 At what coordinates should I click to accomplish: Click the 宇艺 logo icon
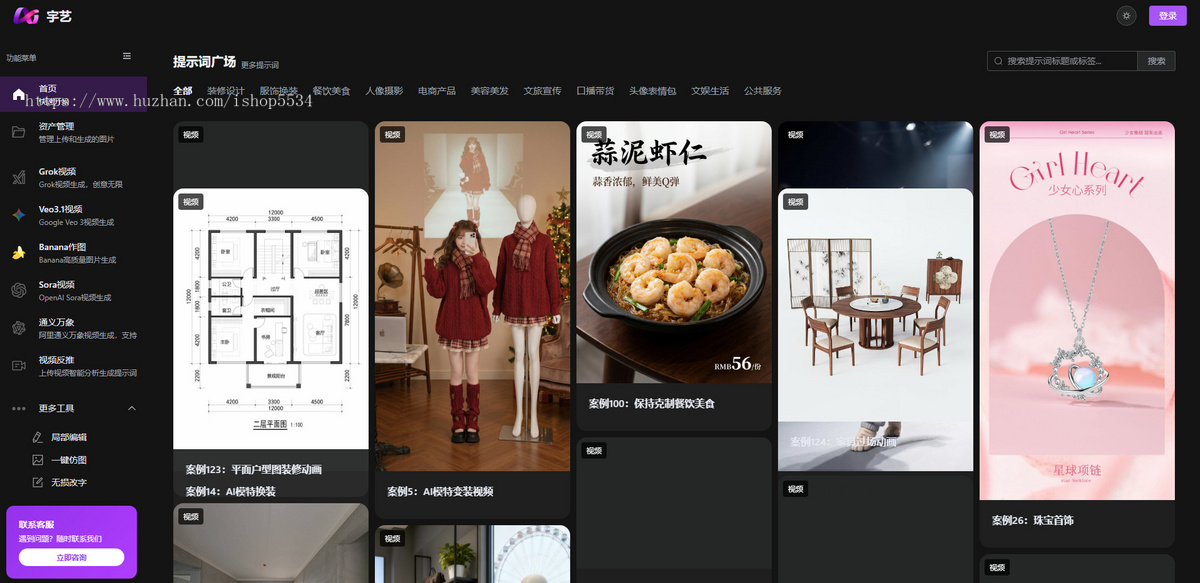click(x=27, y=16)
